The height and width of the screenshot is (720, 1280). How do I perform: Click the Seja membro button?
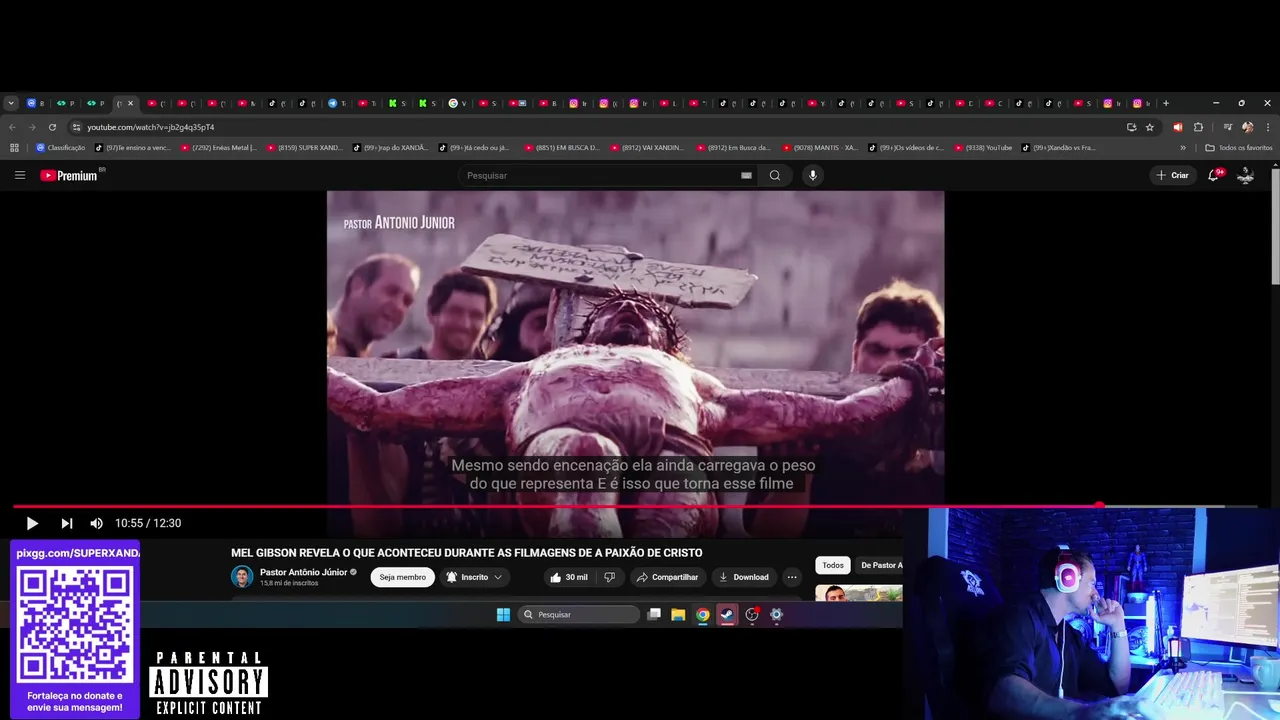point(402,577)
